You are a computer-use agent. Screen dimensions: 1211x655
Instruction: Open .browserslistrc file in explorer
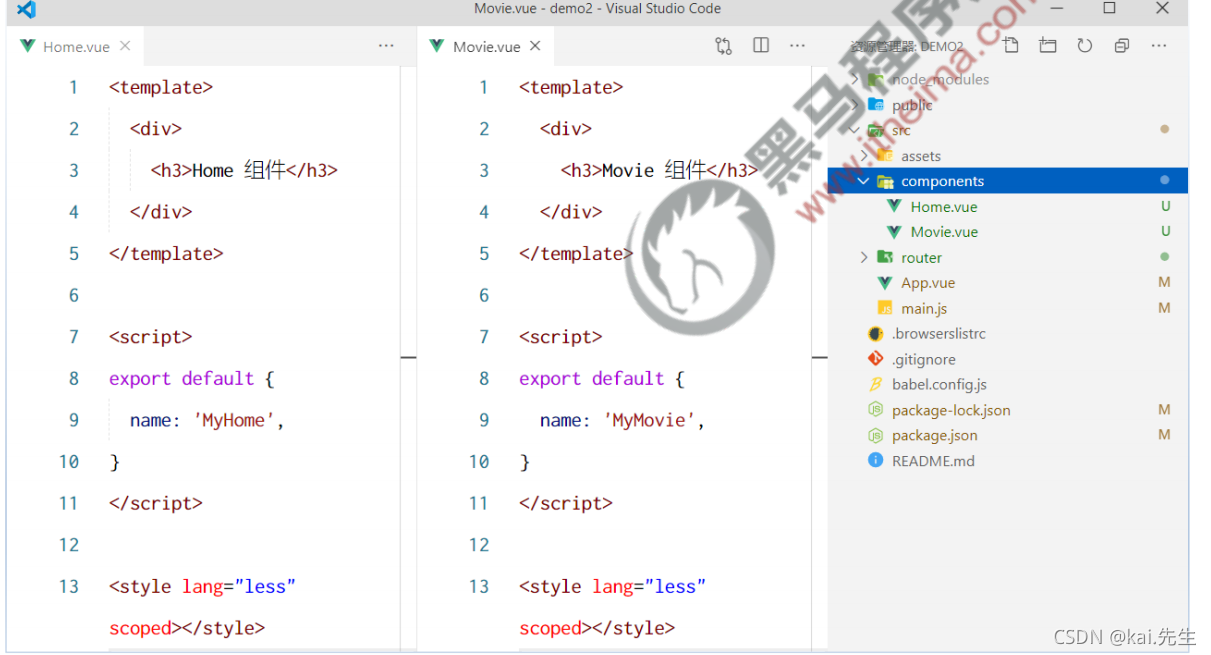[x=938, y=334]
